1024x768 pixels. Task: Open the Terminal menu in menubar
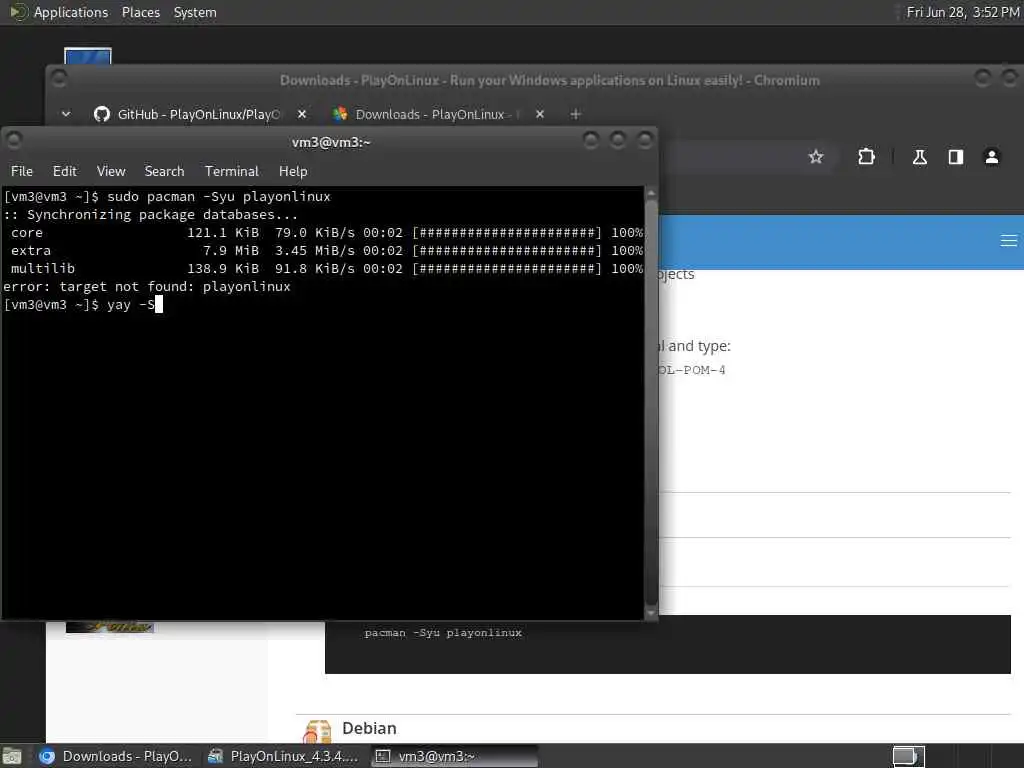pyautogui.click(x=231, y=171)
